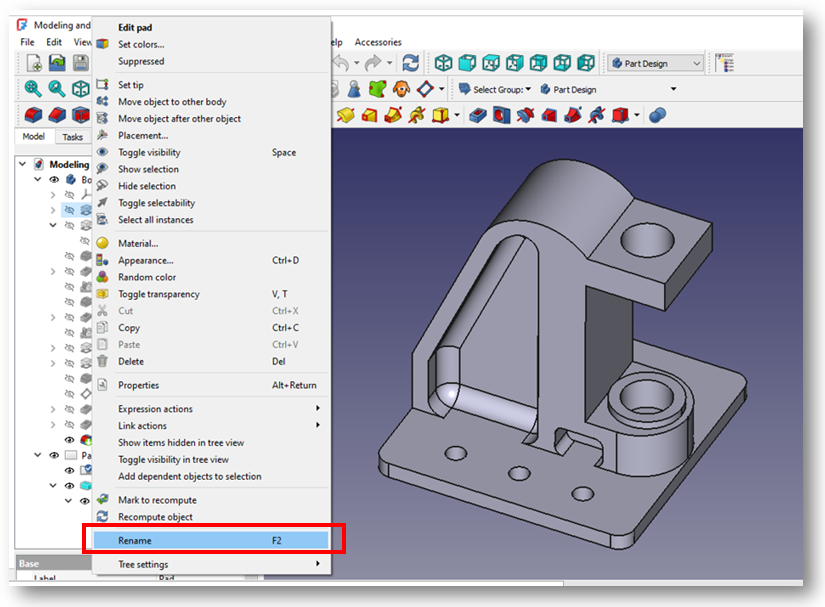
Task: Switch to the Tasks tab
Action: pos(72,137)
